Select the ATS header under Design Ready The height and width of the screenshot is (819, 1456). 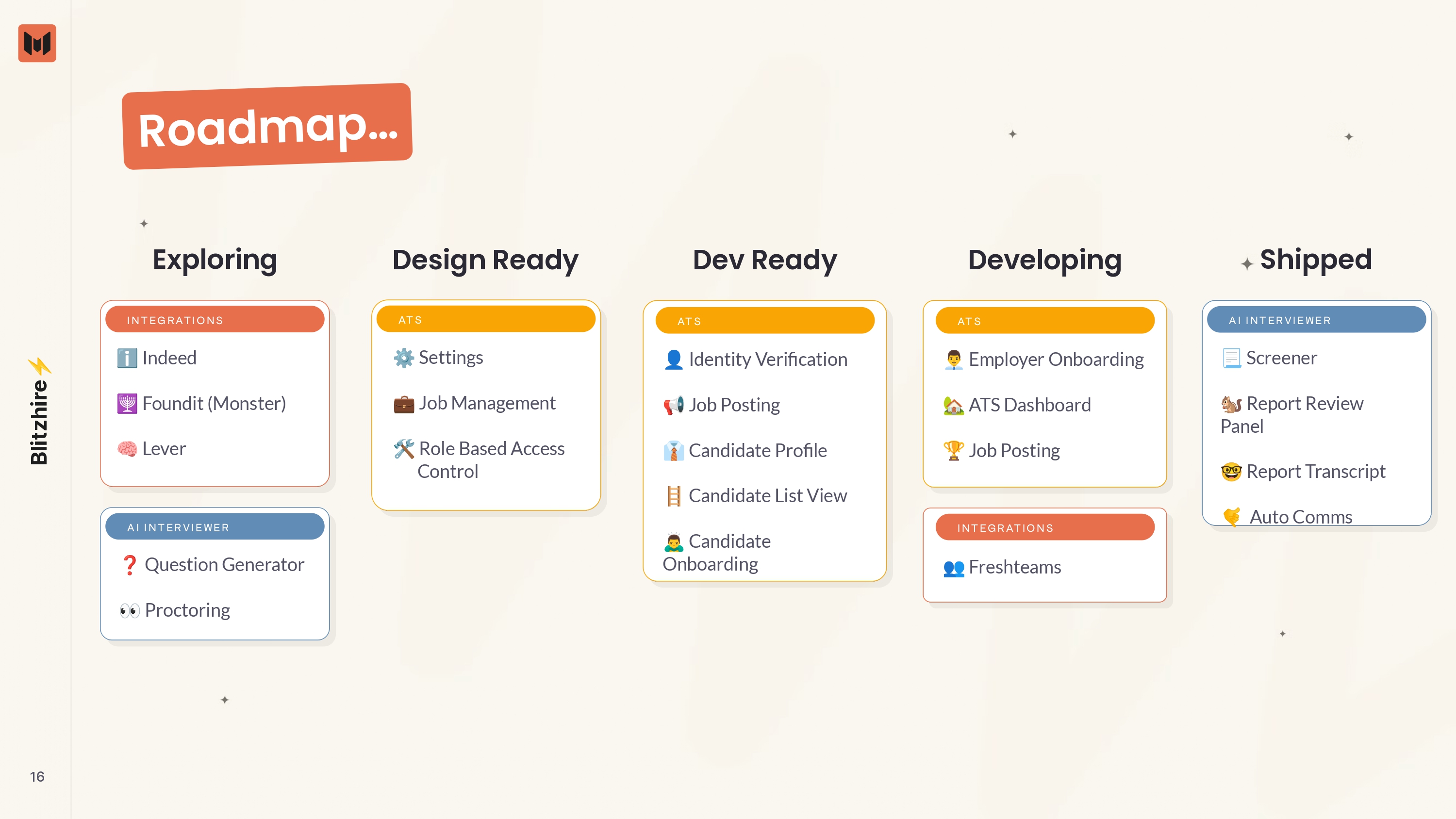(x=486, y=319)
